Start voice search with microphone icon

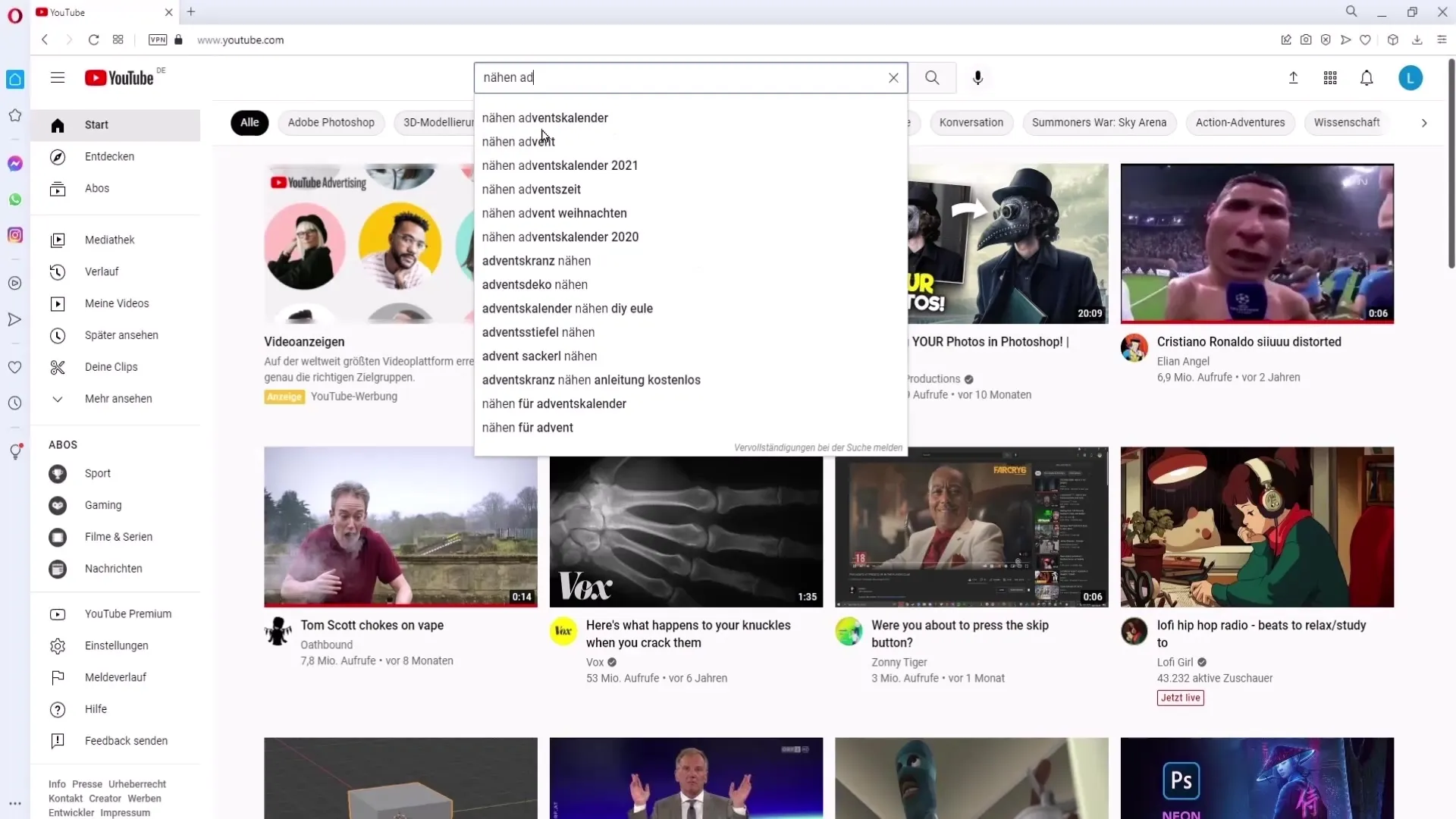coord(977,77)
